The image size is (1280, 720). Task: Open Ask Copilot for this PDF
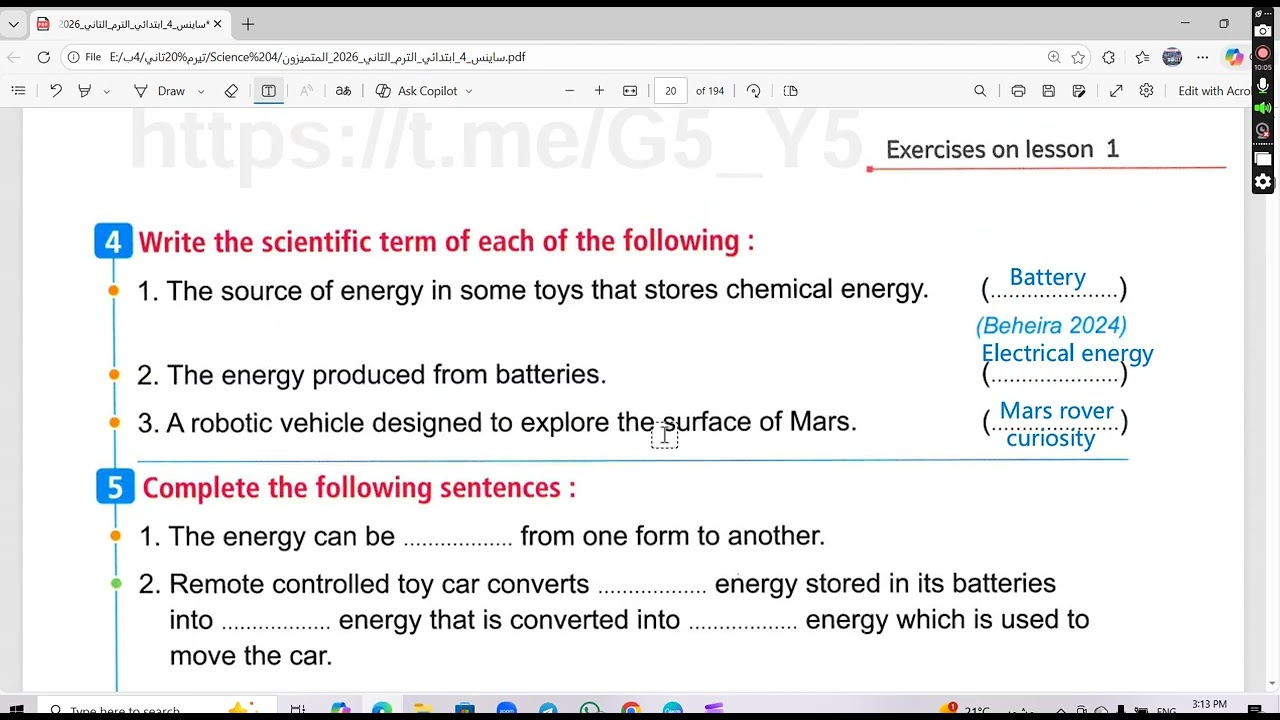tap(417, 91)
